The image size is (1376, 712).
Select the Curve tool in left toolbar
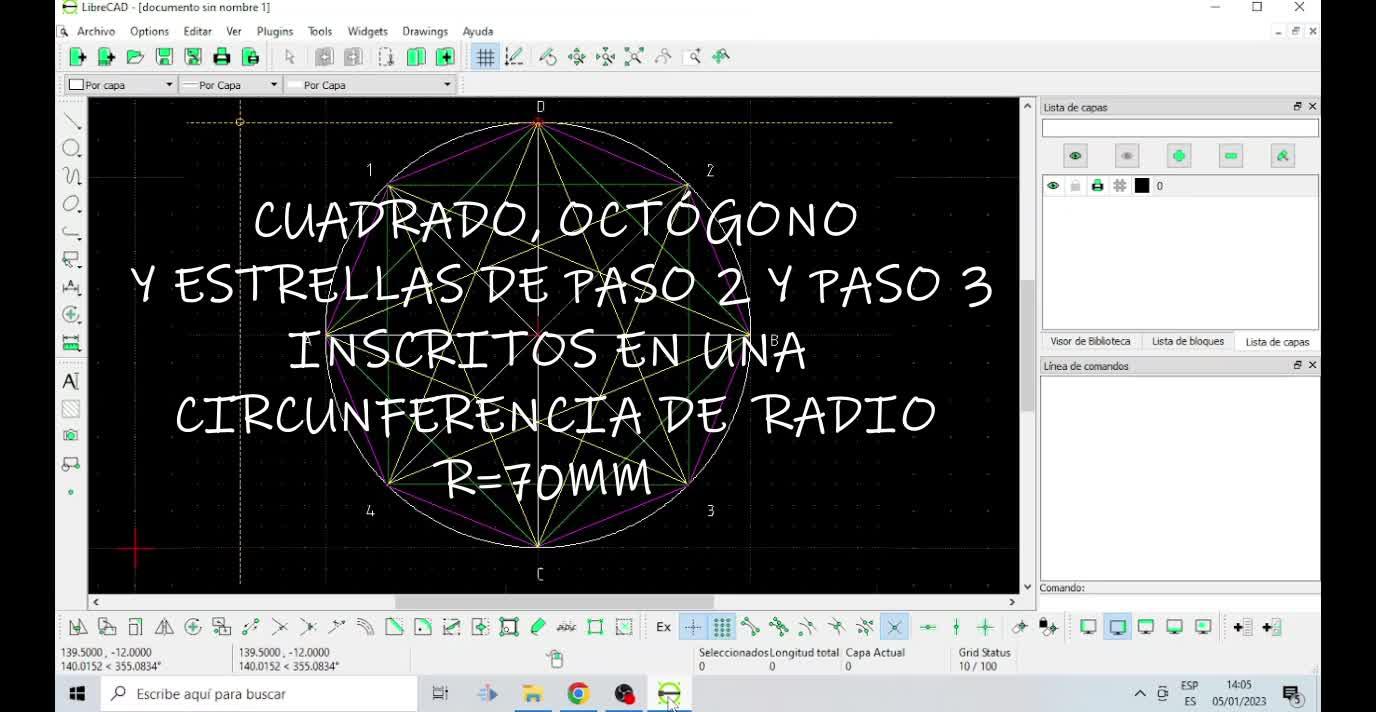click(71, 176)
